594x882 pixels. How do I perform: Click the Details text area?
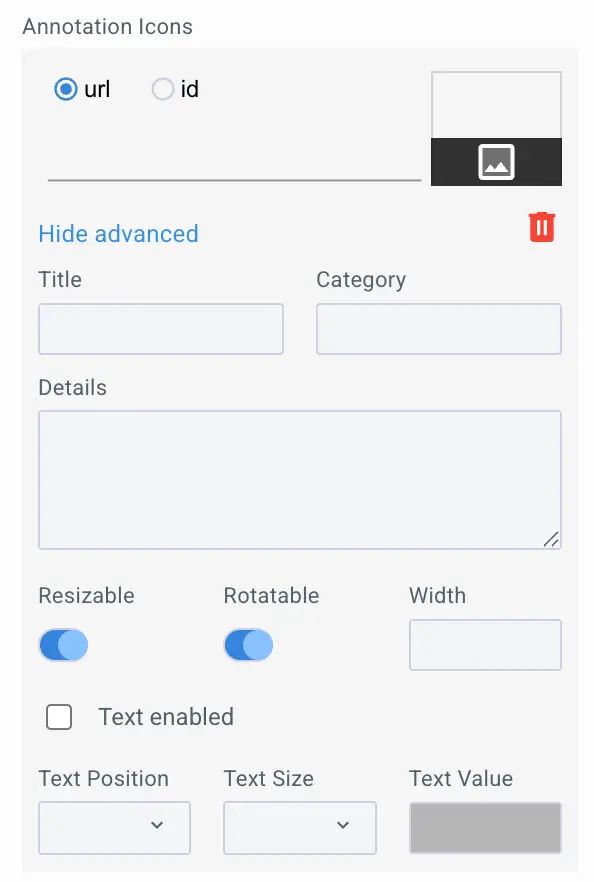coord(300,478)
